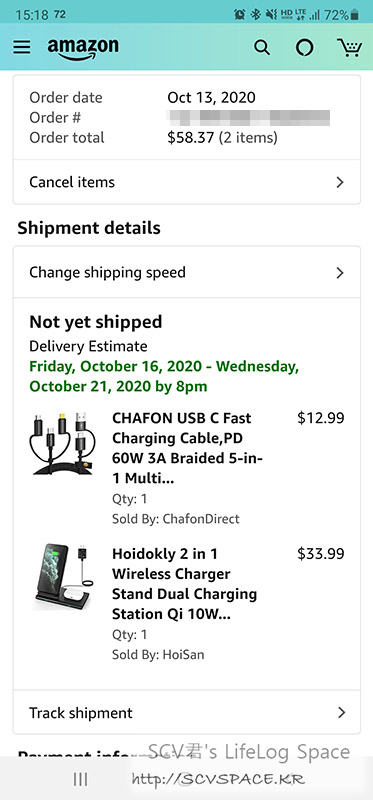The image size is (373, 800).
Task: Open the Change shipping speed row
Action: tap(187, 272)
